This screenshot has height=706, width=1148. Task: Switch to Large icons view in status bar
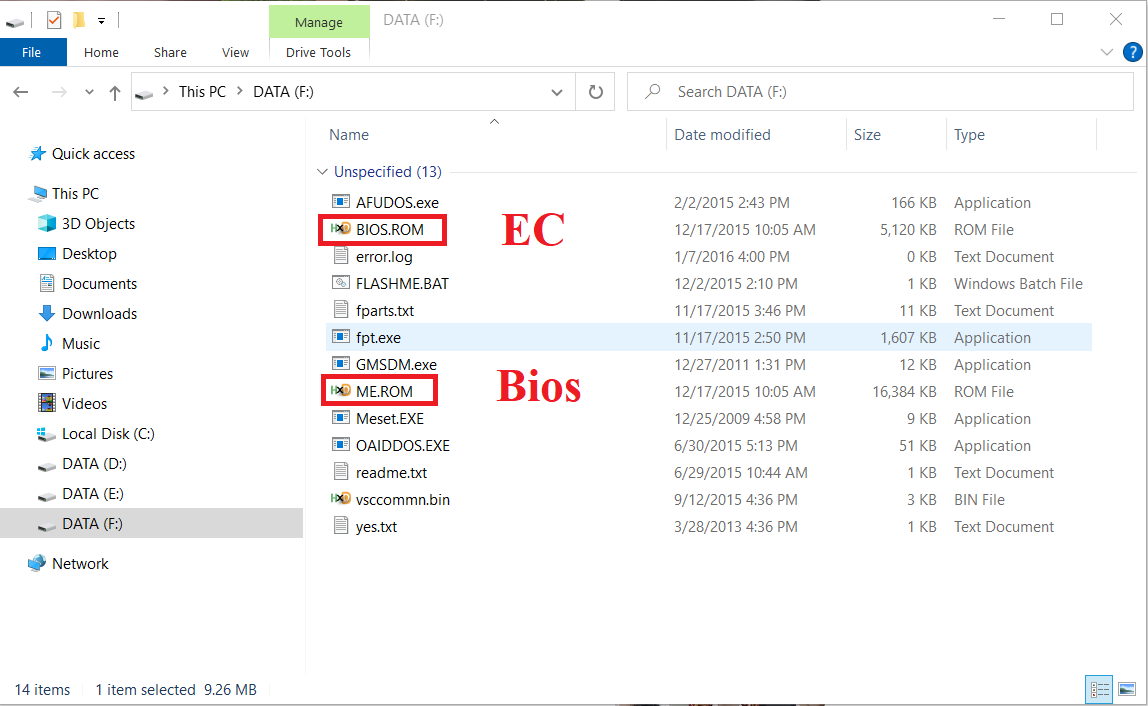(x=1127, y=689)
